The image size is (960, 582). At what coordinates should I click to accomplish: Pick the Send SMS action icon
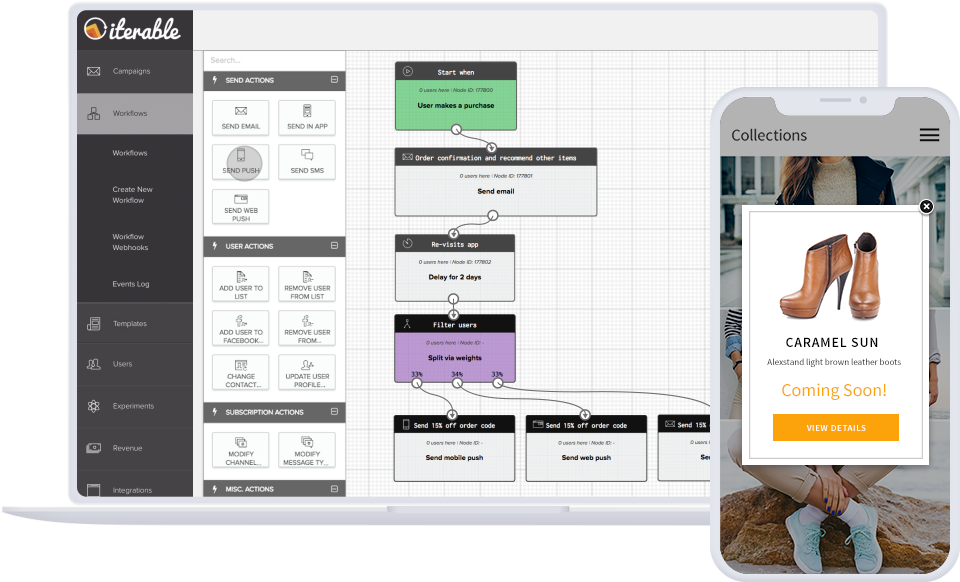coord(307,161)
